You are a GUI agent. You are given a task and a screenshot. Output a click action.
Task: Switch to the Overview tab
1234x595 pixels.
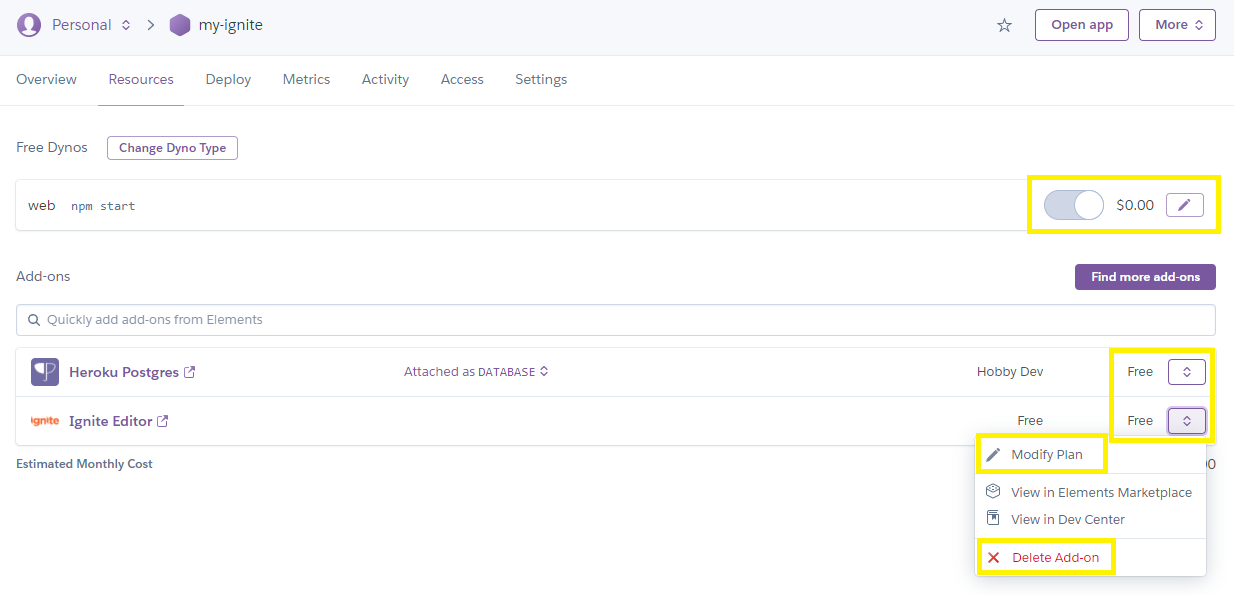tap(46, 79)
